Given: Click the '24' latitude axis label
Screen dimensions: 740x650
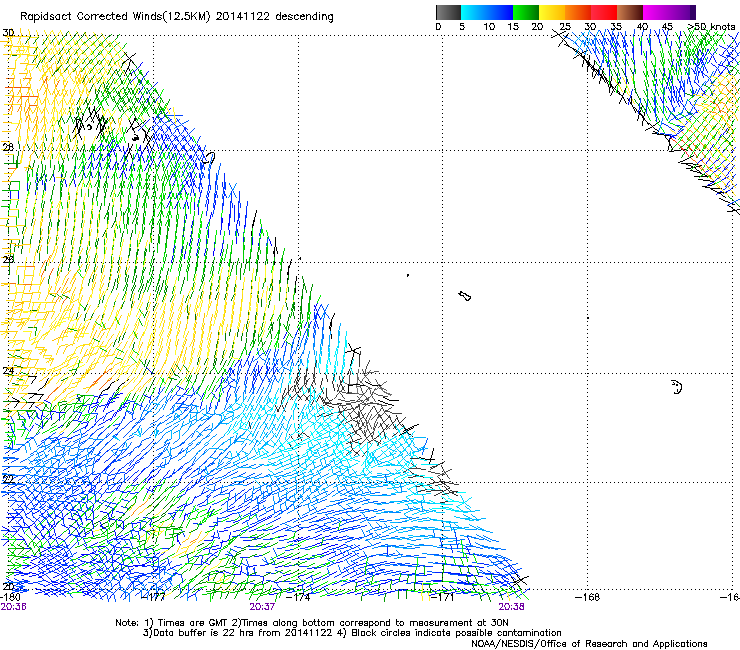Looking at the screenshot, I should point(8,371).
